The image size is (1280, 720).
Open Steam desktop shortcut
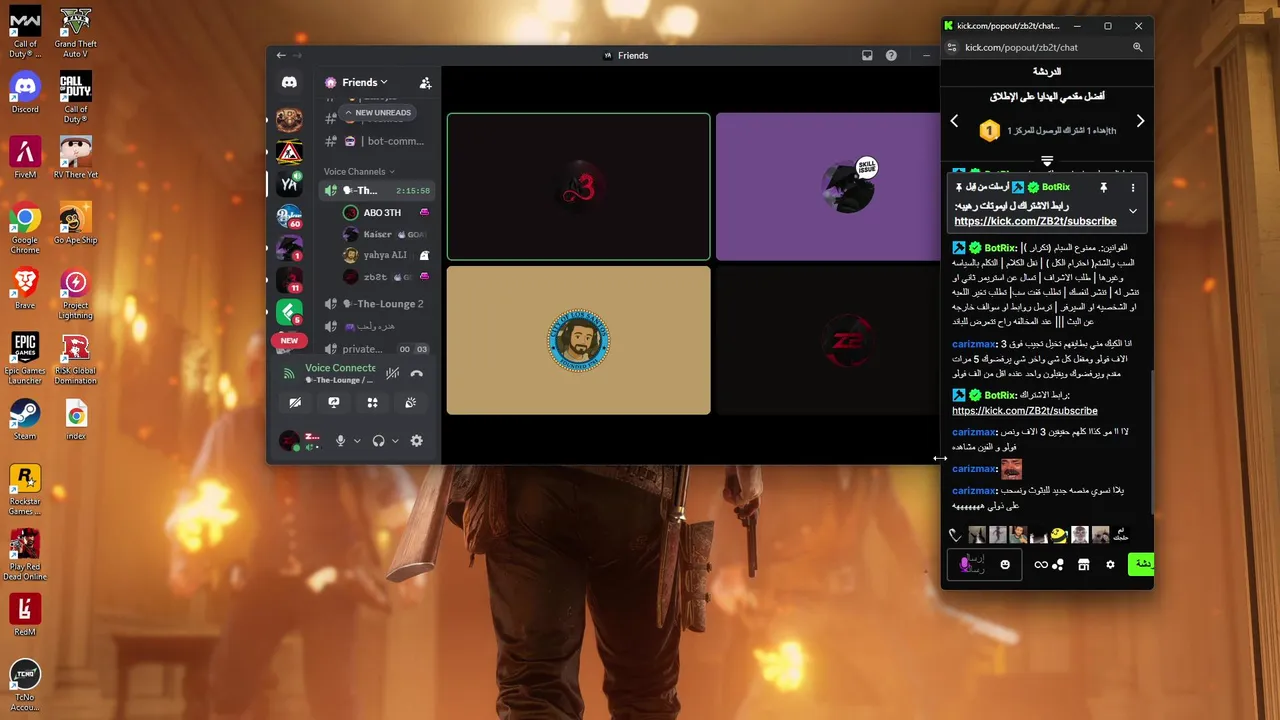tap(25, 419)
